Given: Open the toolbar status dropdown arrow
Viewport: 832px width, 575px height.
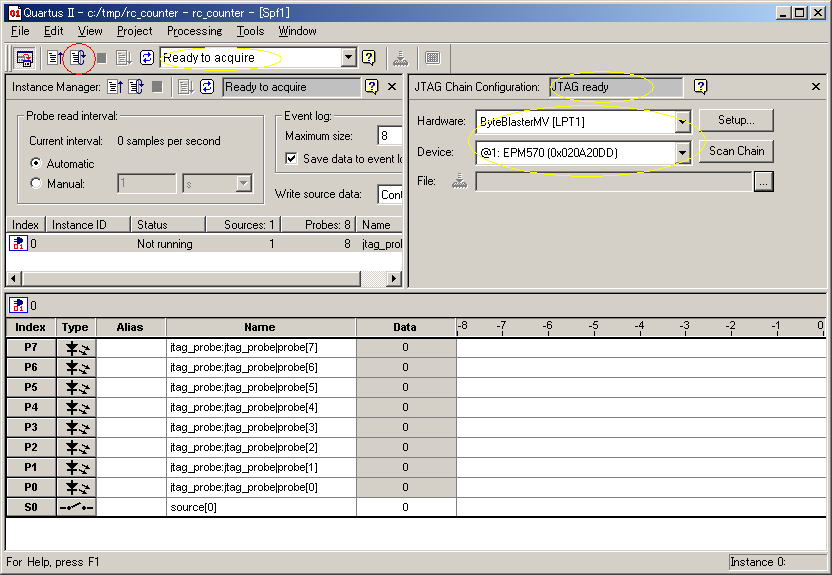Looking at the screenshot, I should click(x=349, y=57).
